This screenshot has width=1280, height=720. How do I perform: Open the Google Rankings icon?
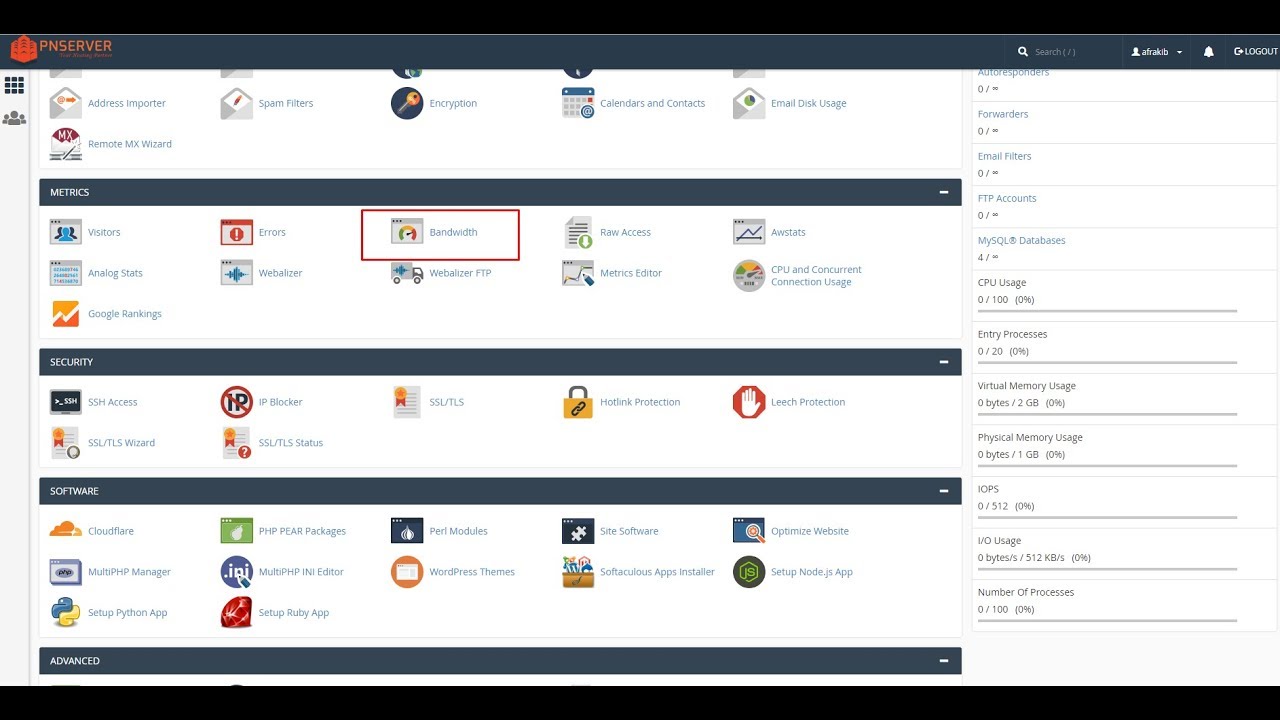pos(66,314)
